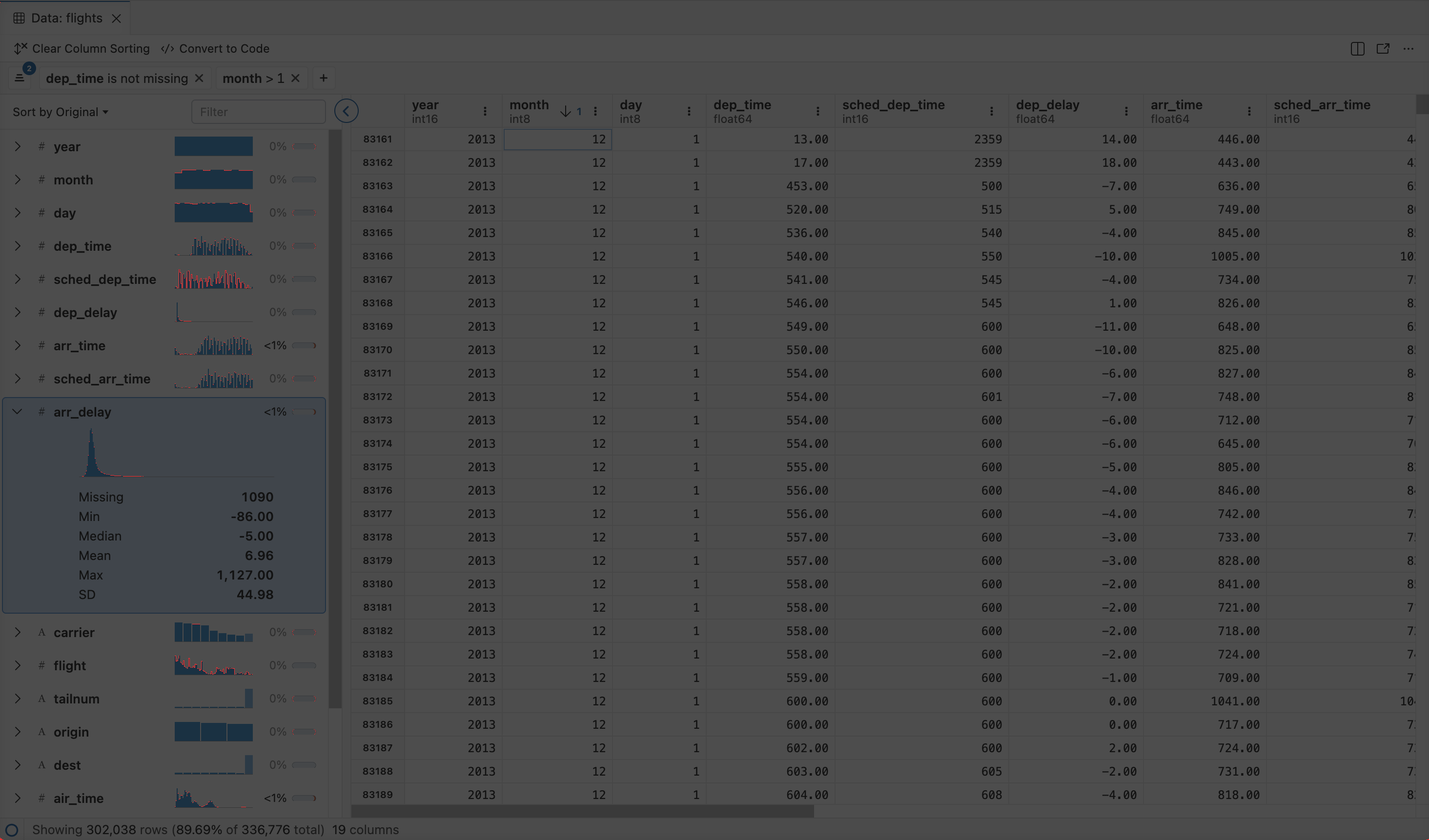The image size is (1429, 840).
Task: Open the month column options menu
Action: tap(595, 111)
